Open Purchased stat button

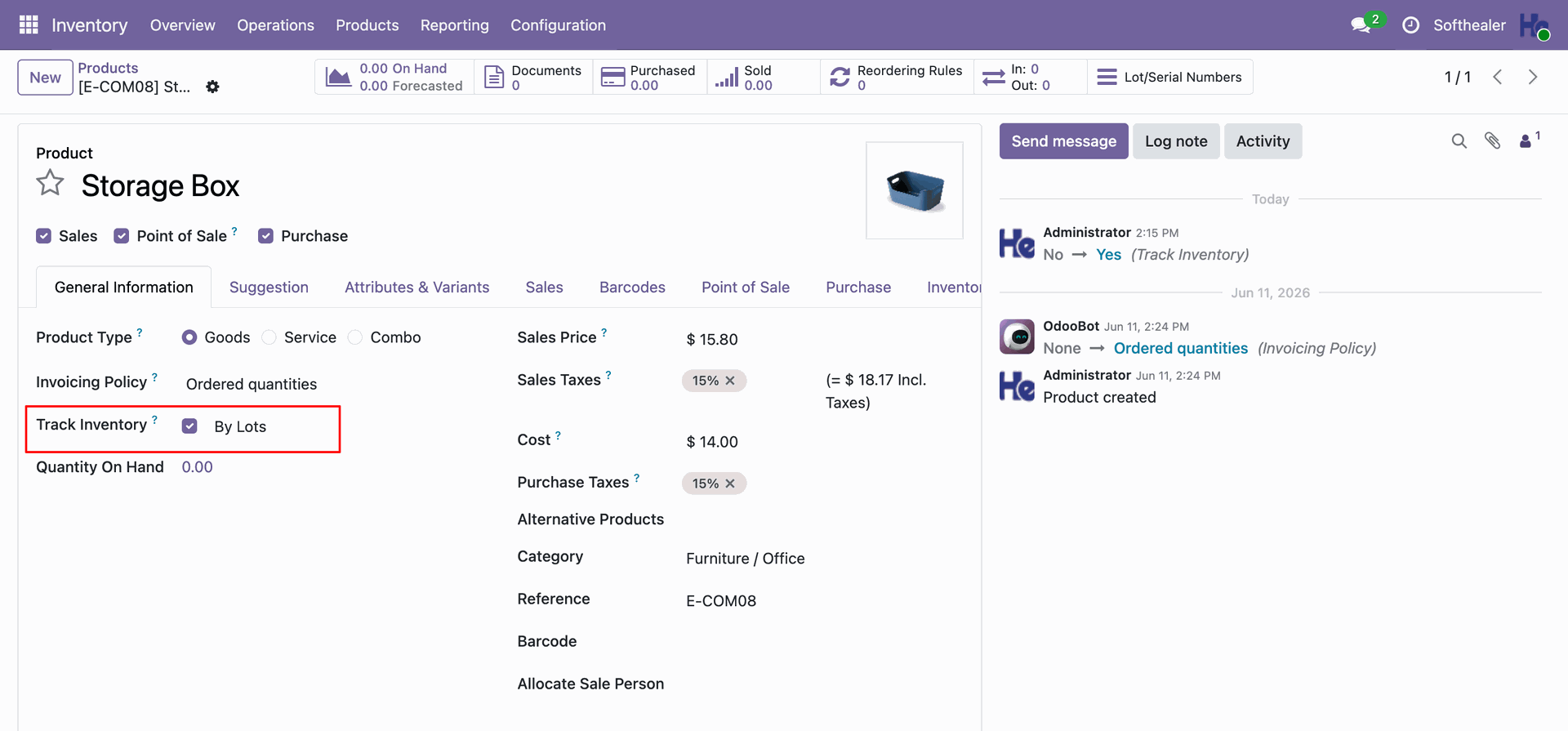point(649,77)
